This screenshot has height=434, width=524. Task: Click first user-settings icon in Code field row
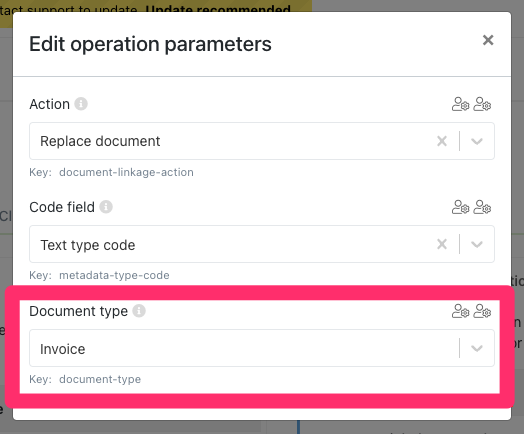coord(461,207)
